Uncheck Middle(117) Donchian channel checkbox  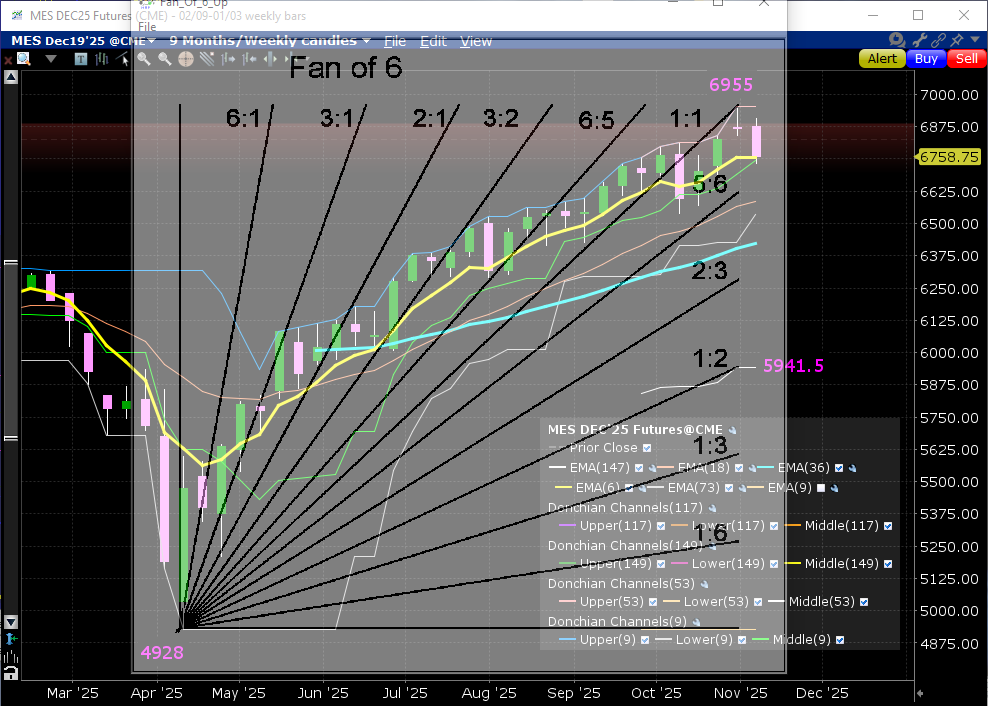[x=887, y=526]
